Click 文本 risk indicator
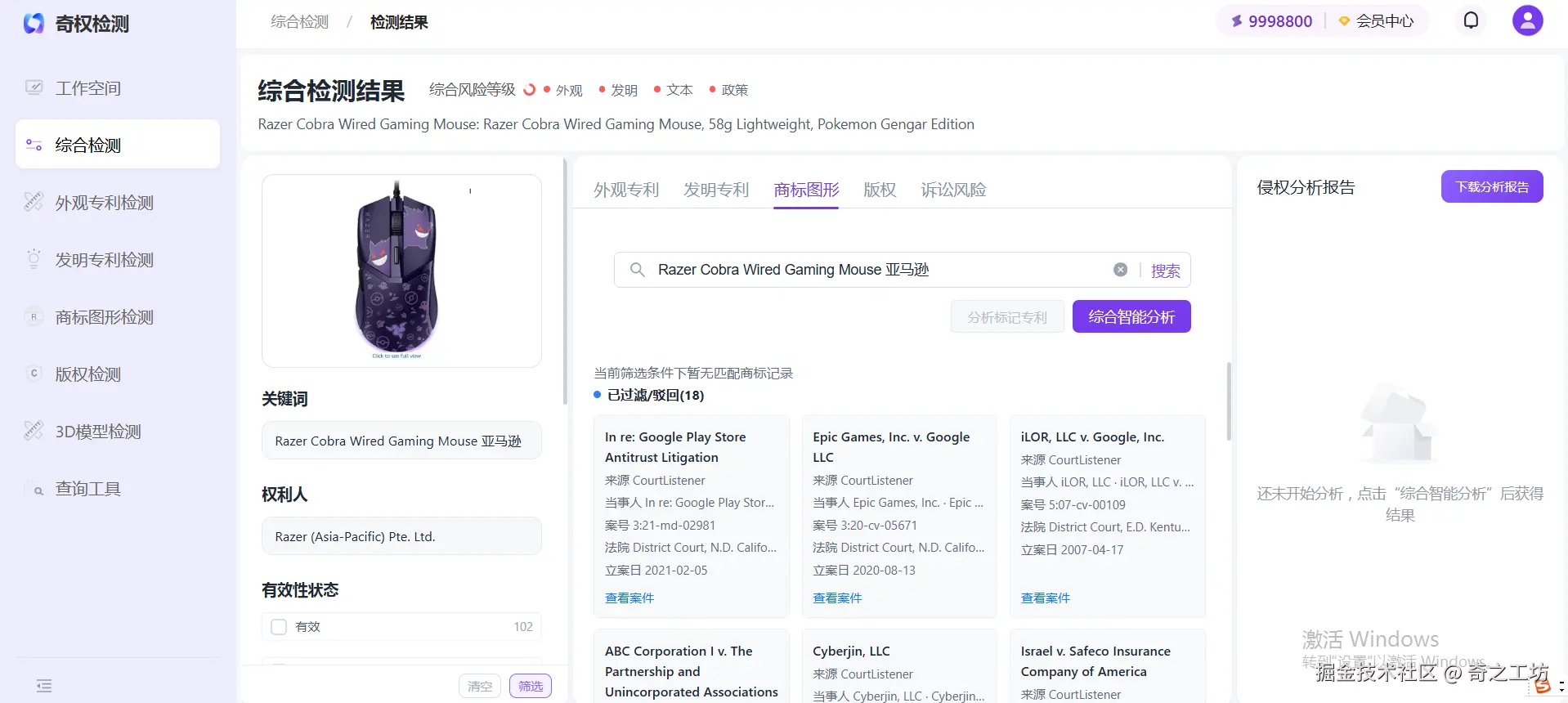 pyautogui.click(x=673, y=90)
